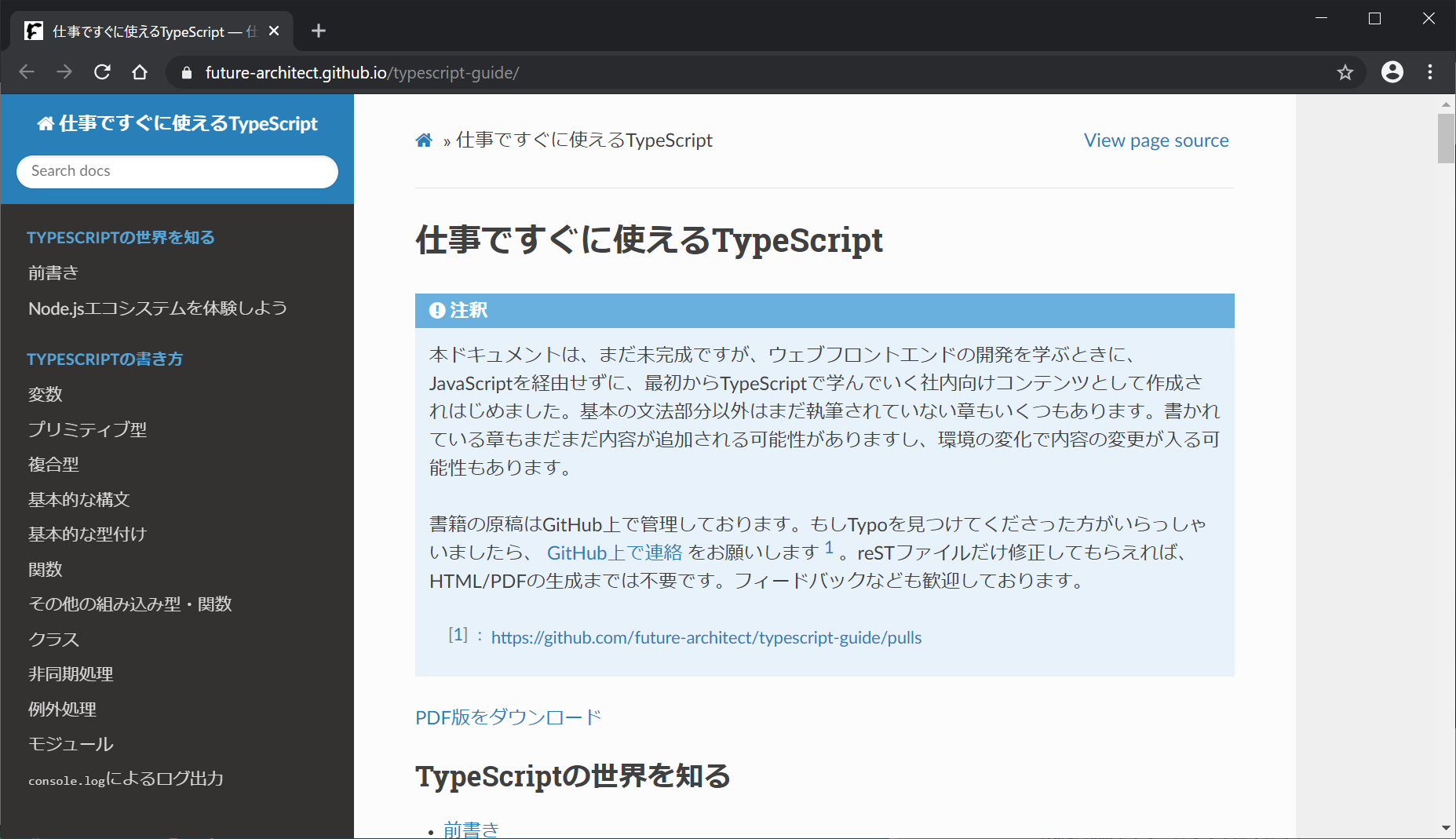Viewport: 1456px width, 839px height.
Task: Bookmark this page with star icon
Action: tap(1345, 72)
